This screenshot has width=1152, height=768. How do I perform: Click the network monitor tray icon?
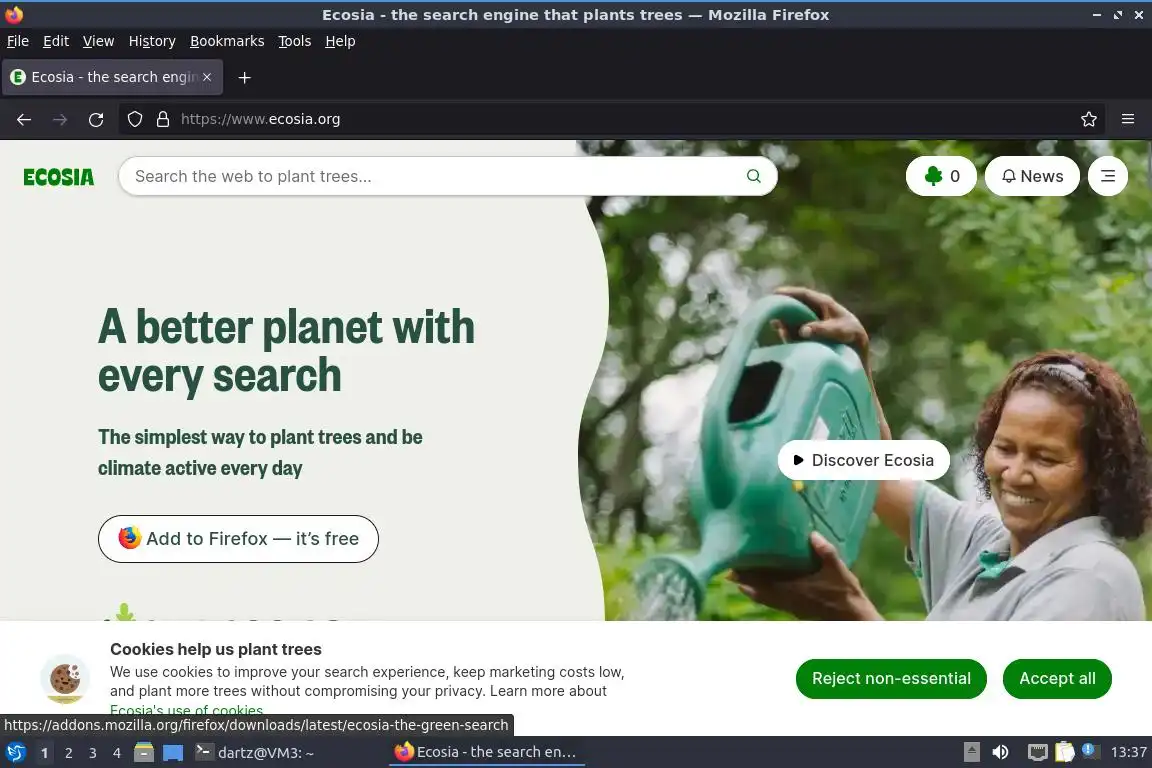(1037, 752)
